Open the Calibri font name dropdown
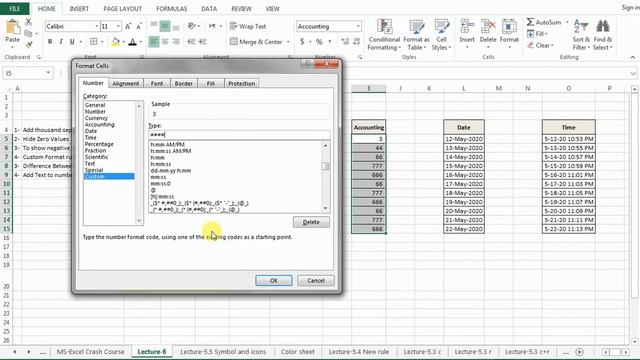The image size is (640, 360). click(x=97, y=26)
